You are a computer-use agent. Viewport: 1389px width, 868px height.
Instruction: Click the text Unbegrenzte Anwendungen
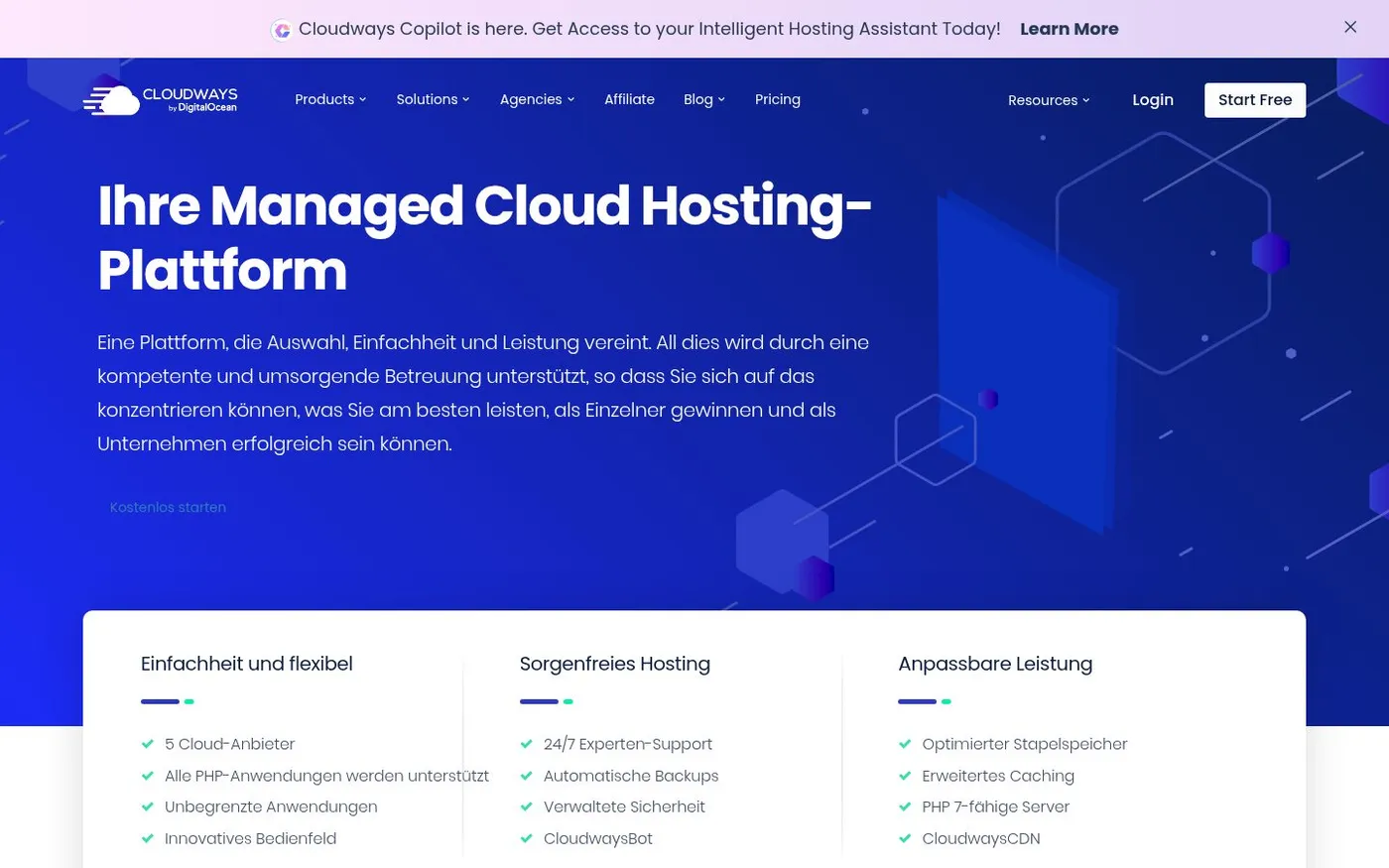[271, 806]
